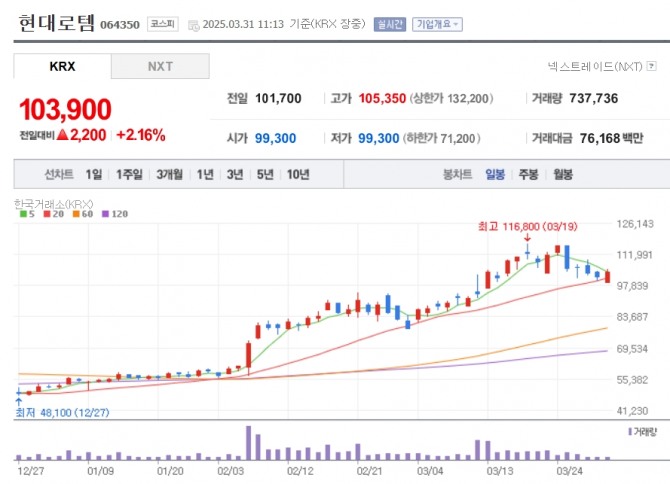This screenshot has height=484, width=670.
Task: Click the 126,143 price axis label
Action: (635, 224)
